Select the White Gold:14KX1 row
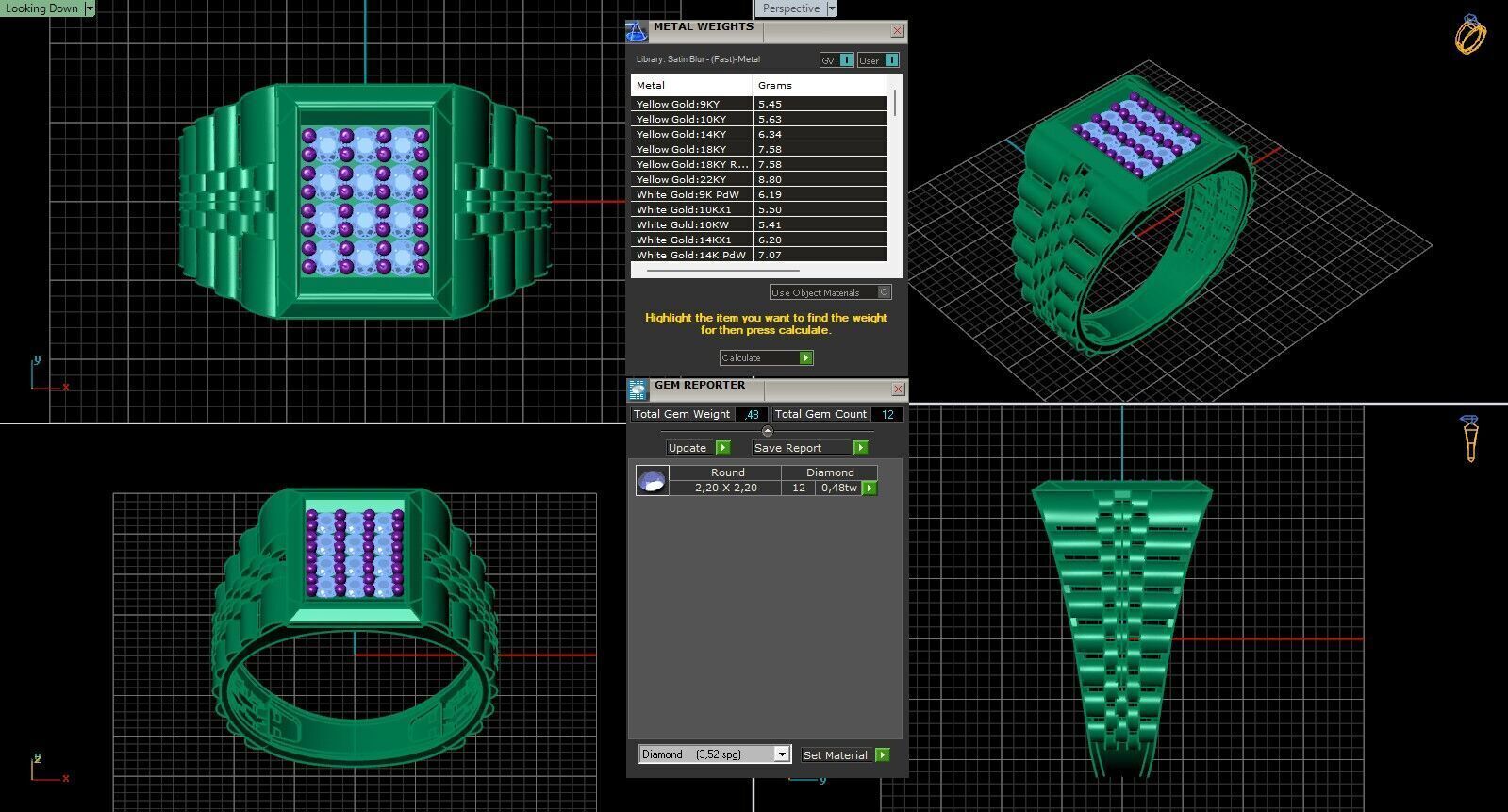Image resolution: width=1508 pixels, height=812 pixels. click(758, 240)
